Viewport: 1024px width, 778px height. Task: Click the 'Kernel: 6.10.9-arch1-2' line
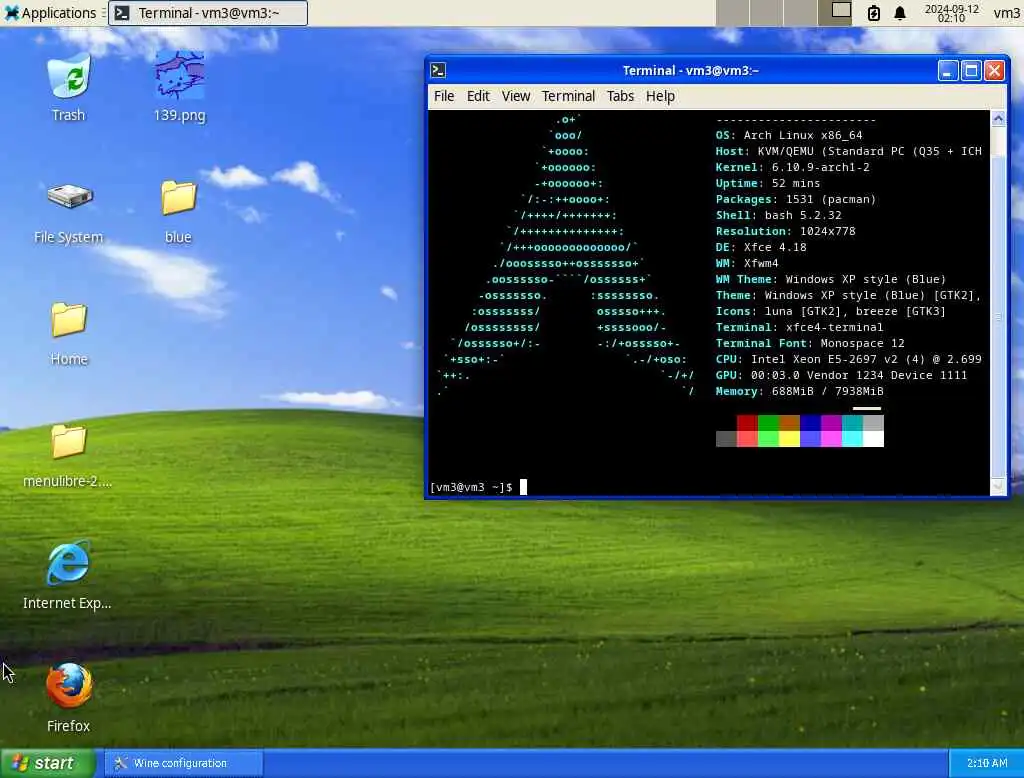792,167
